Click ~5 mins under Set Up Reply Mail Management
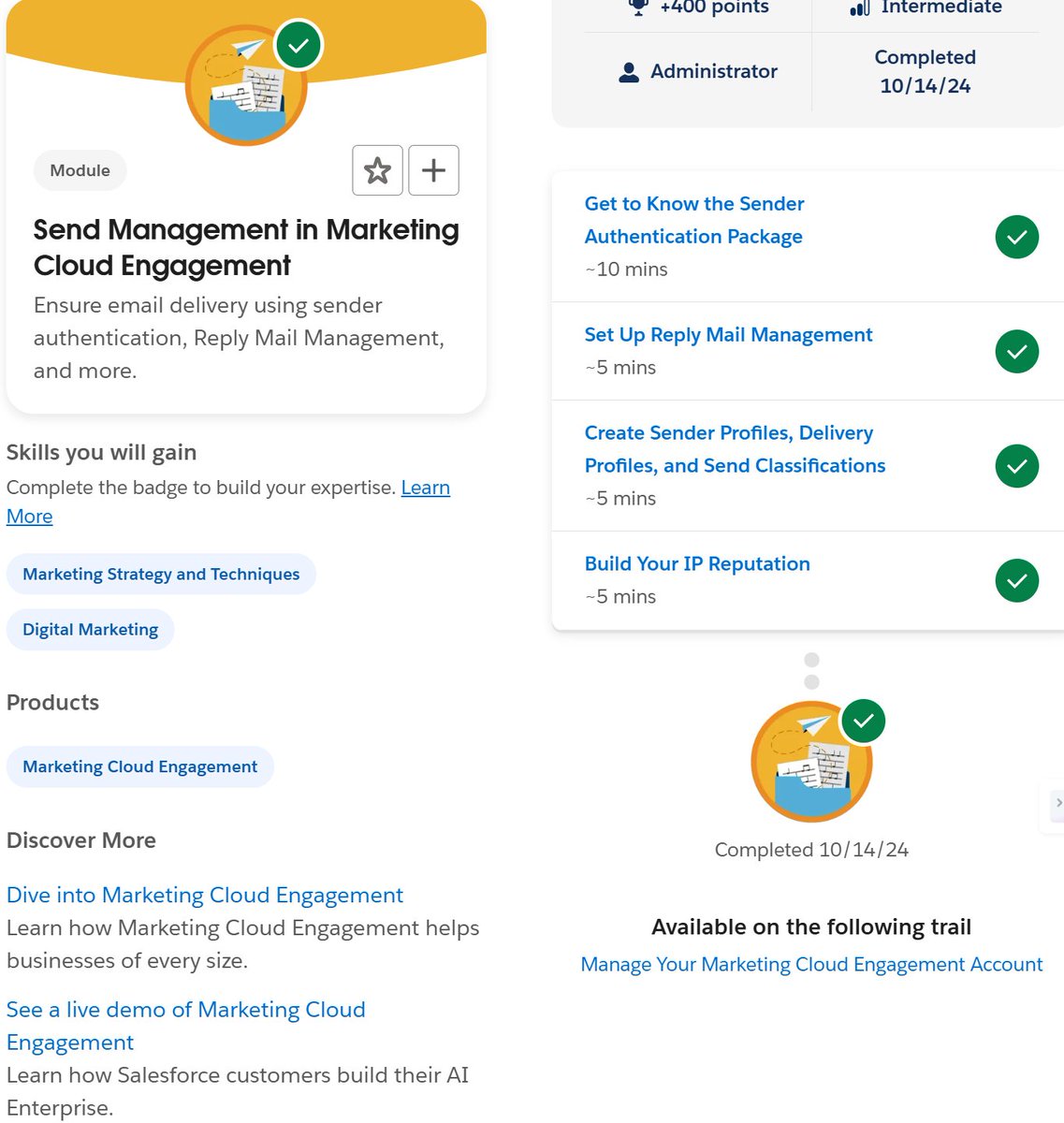1064x1123 pixels. click(620, 368)
